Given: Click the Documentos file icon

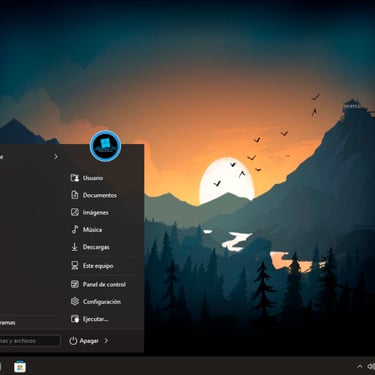Looking at the screenshot, I should 75,195.
